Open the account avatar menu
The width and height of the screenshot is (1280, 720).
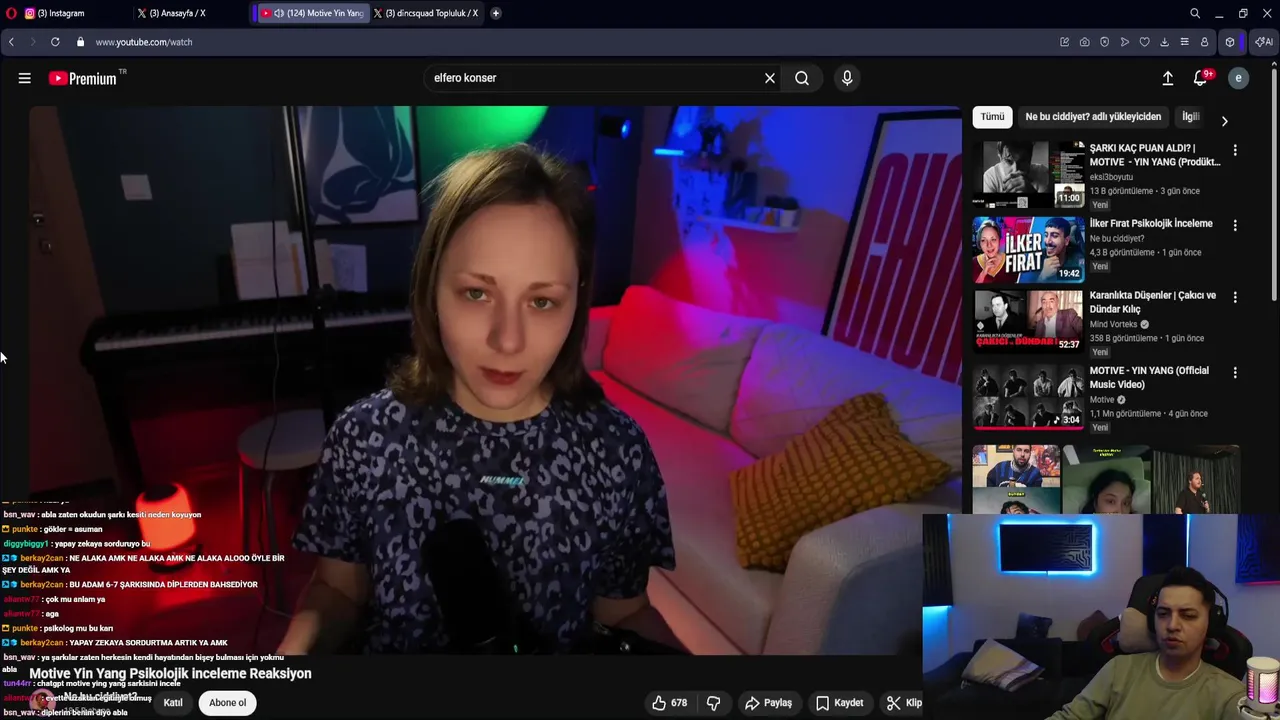(x=1238, y=78)
